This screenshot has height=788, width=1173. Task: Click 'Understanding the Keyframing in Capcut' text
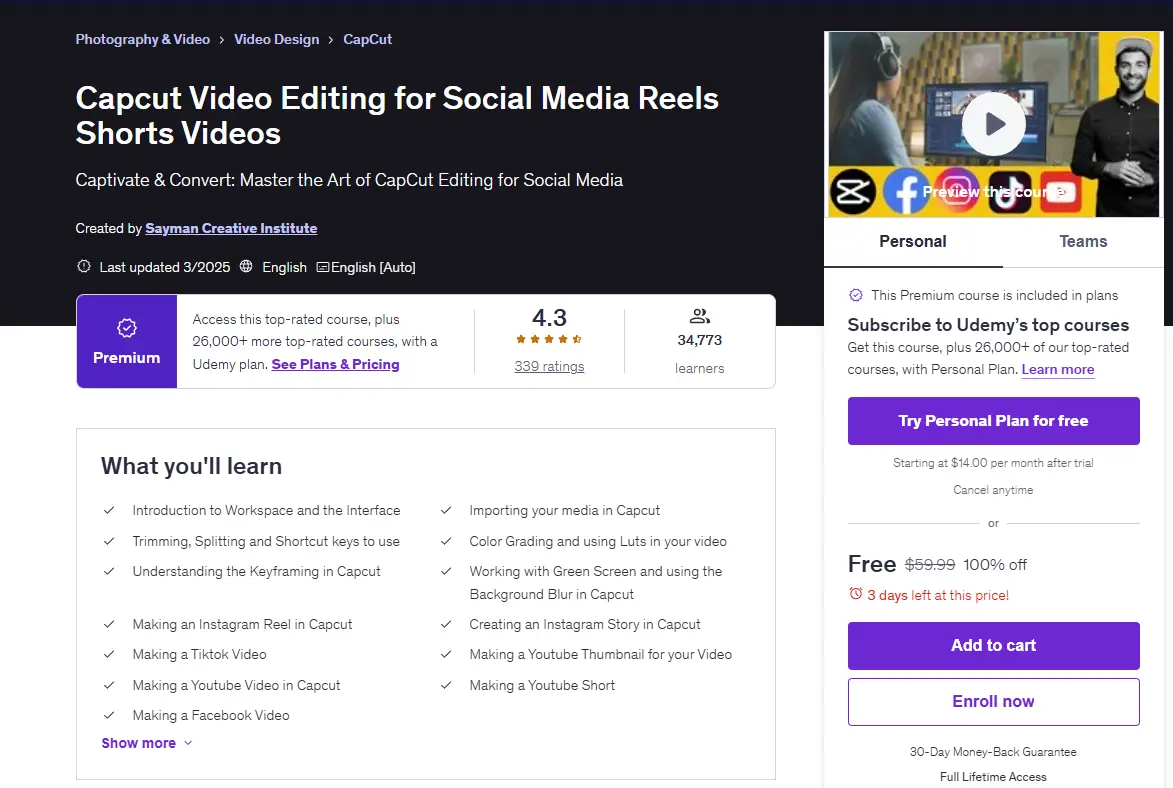[257, 571]
